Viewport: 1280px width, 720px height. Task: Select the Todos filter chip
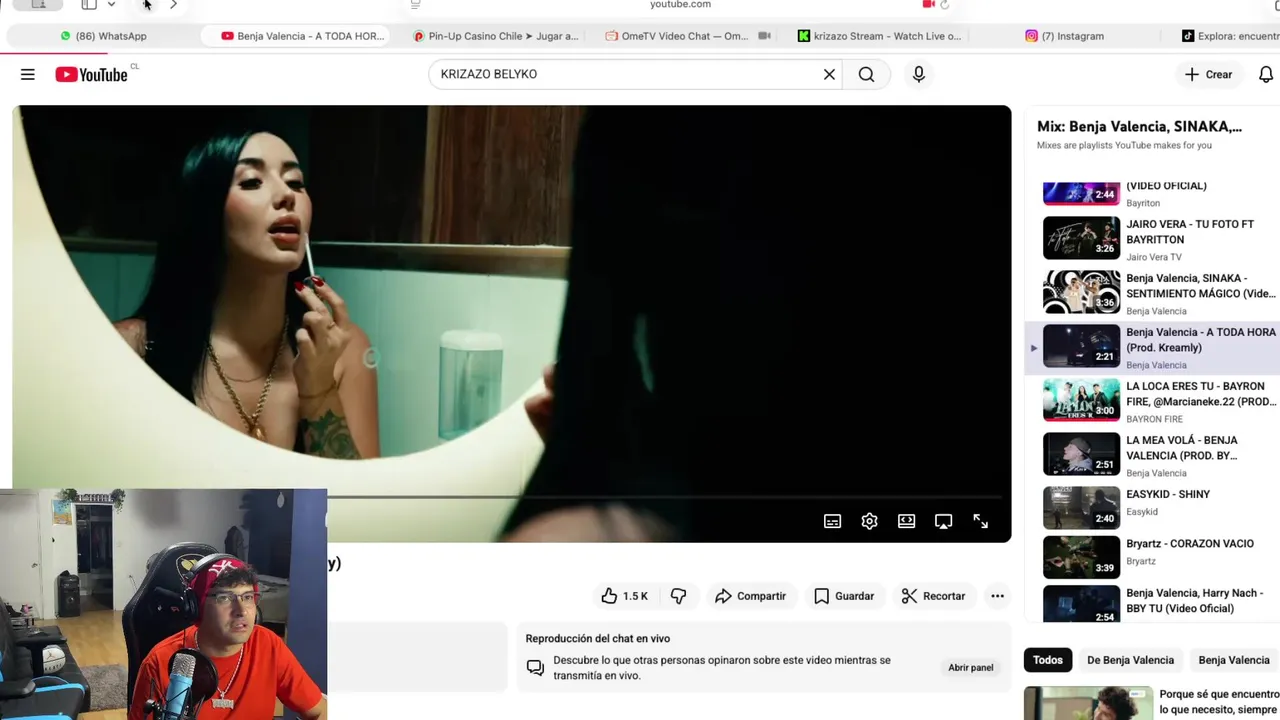coord(1048,660)
